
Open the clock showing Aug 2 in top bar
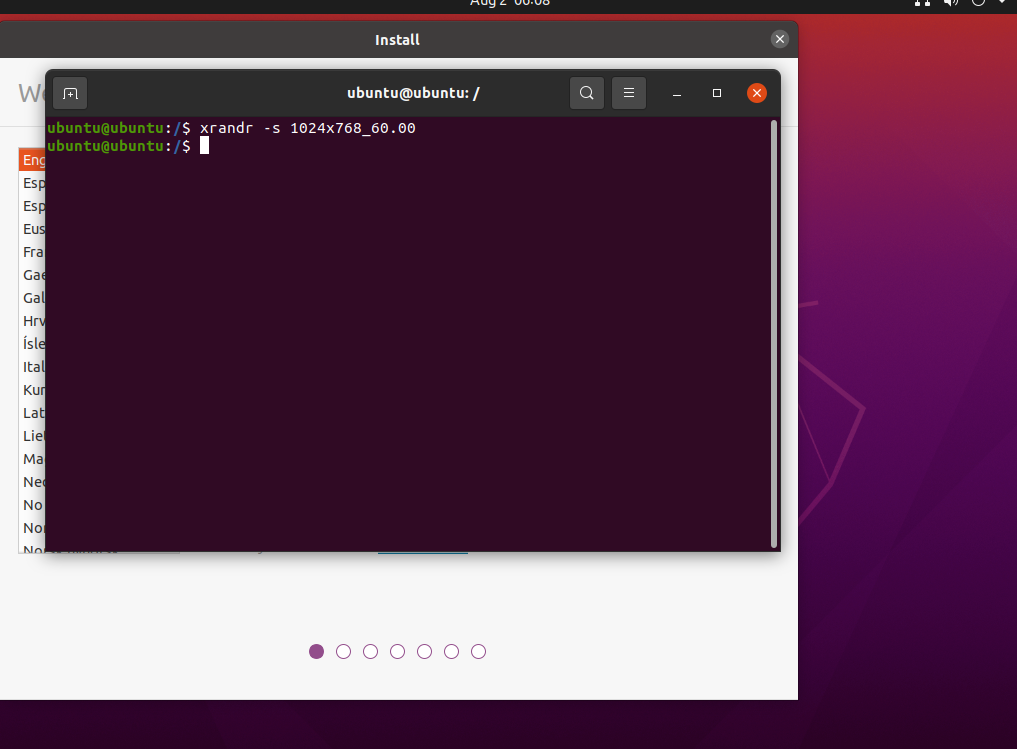point(510,3)
